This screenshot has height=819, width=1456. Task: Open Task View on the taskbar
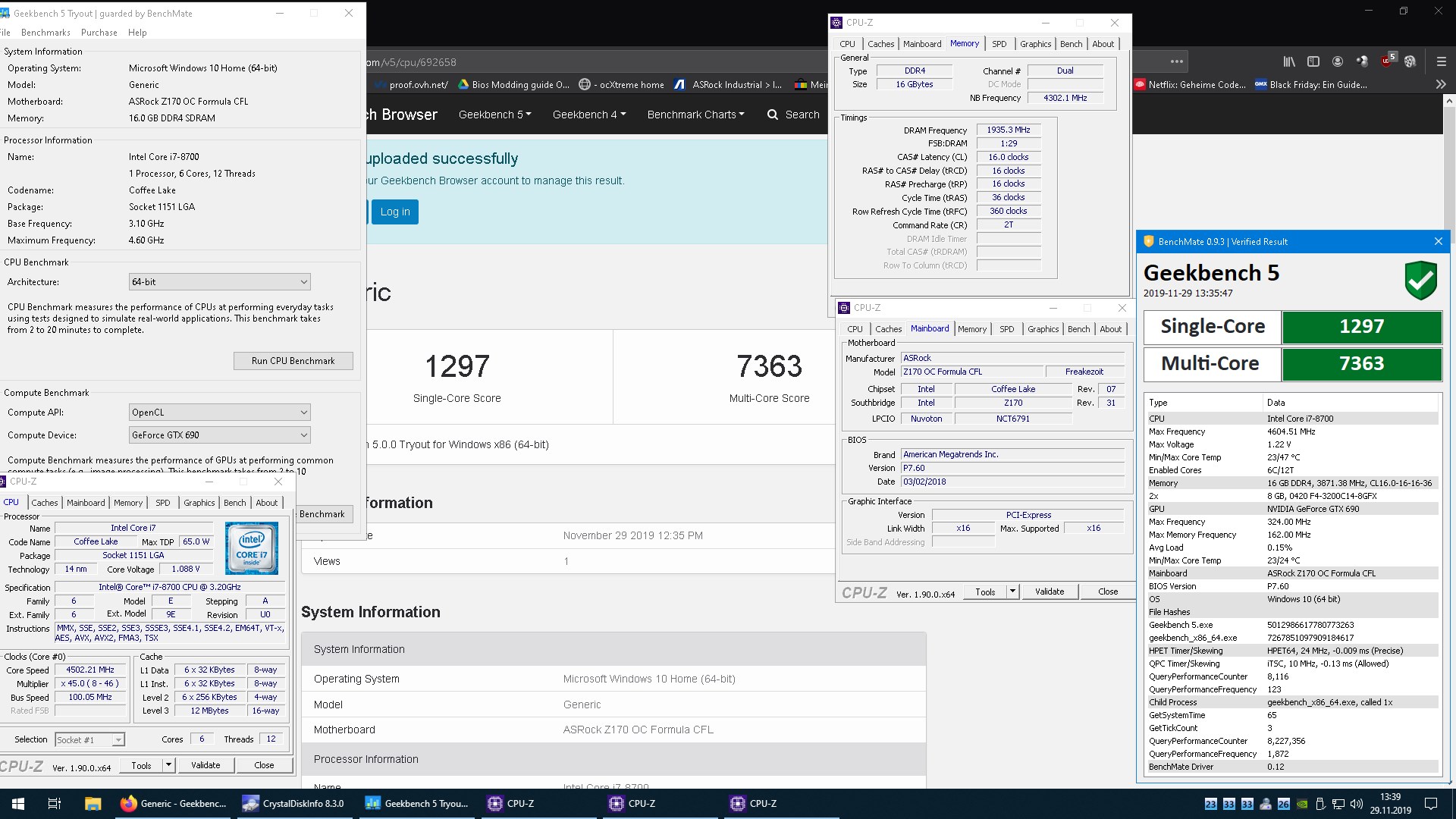[55, 804]
